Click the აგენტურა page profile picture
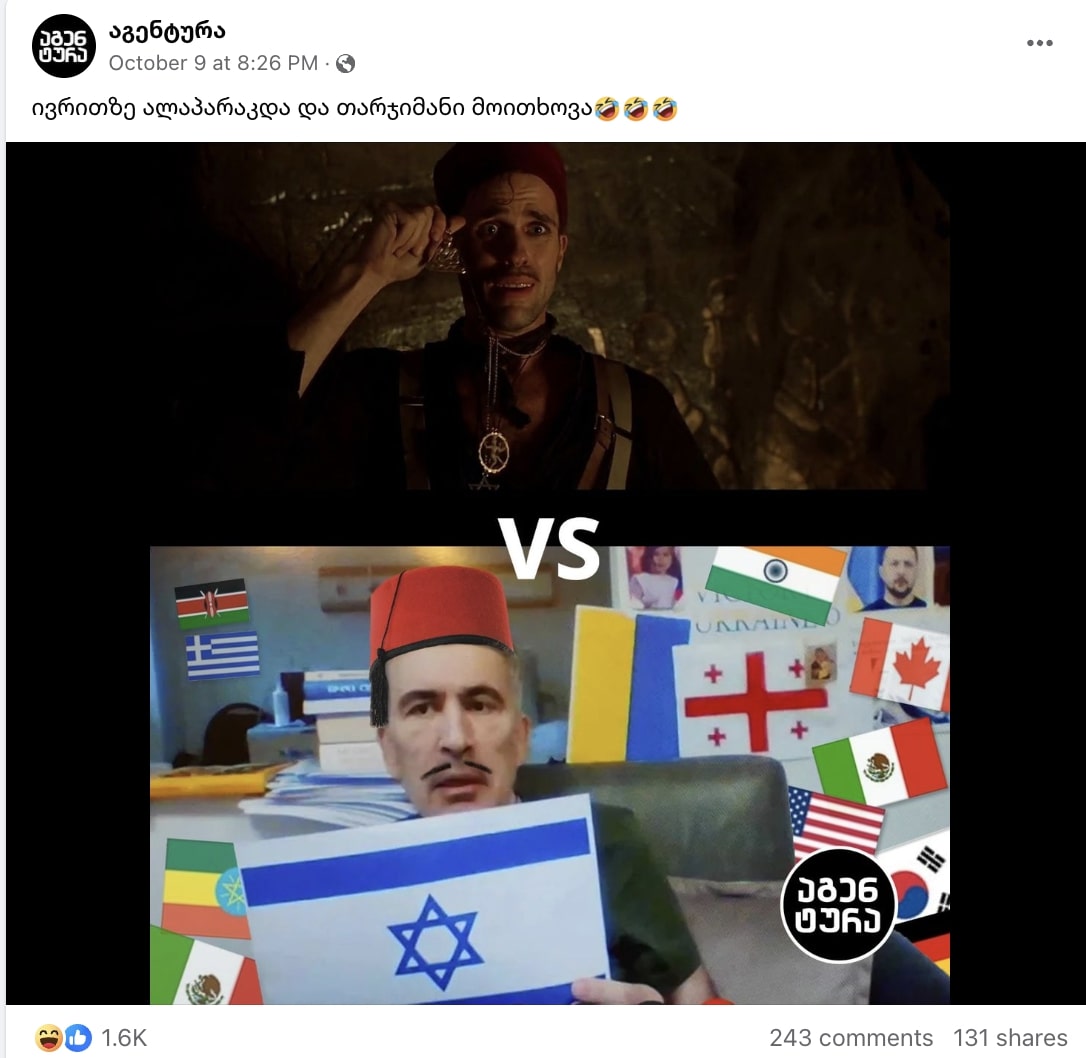This screenshot has height=1058, width=1086. 64,46
